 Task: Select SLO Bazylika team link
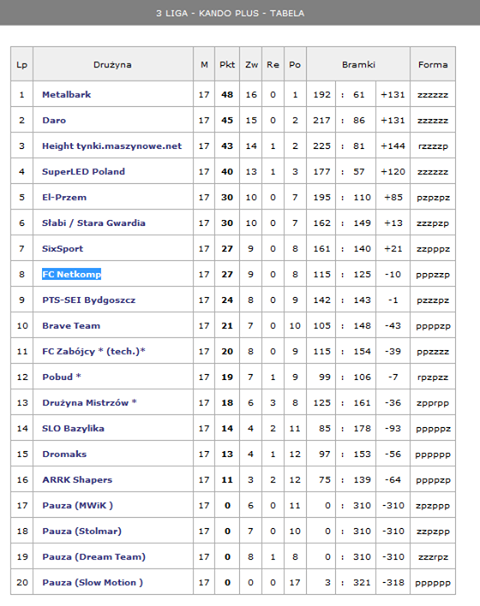[73, 428]
